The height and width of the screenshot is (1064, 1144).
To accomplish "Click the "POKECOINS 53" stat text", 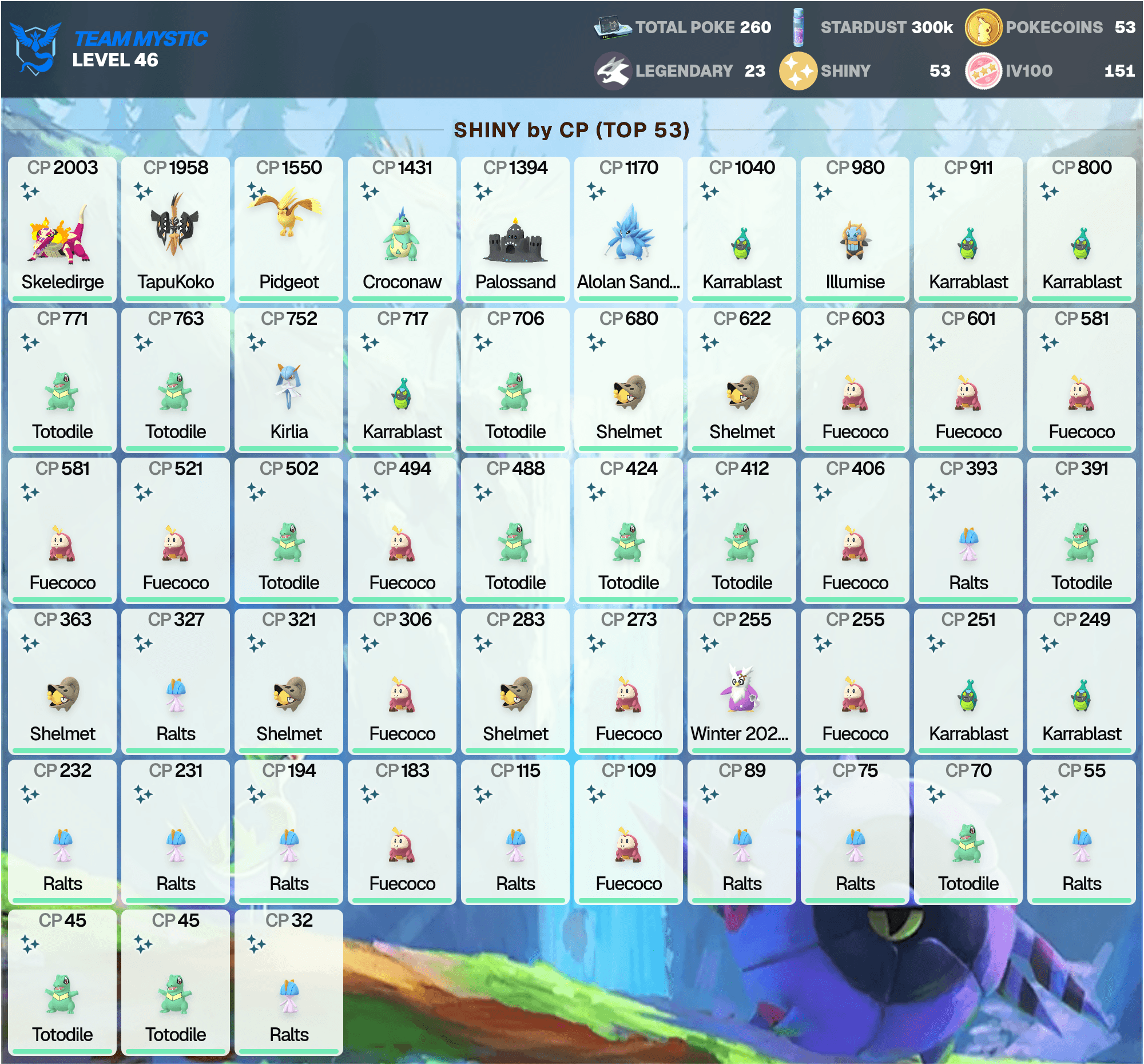I will click(x=1070, y=27).
